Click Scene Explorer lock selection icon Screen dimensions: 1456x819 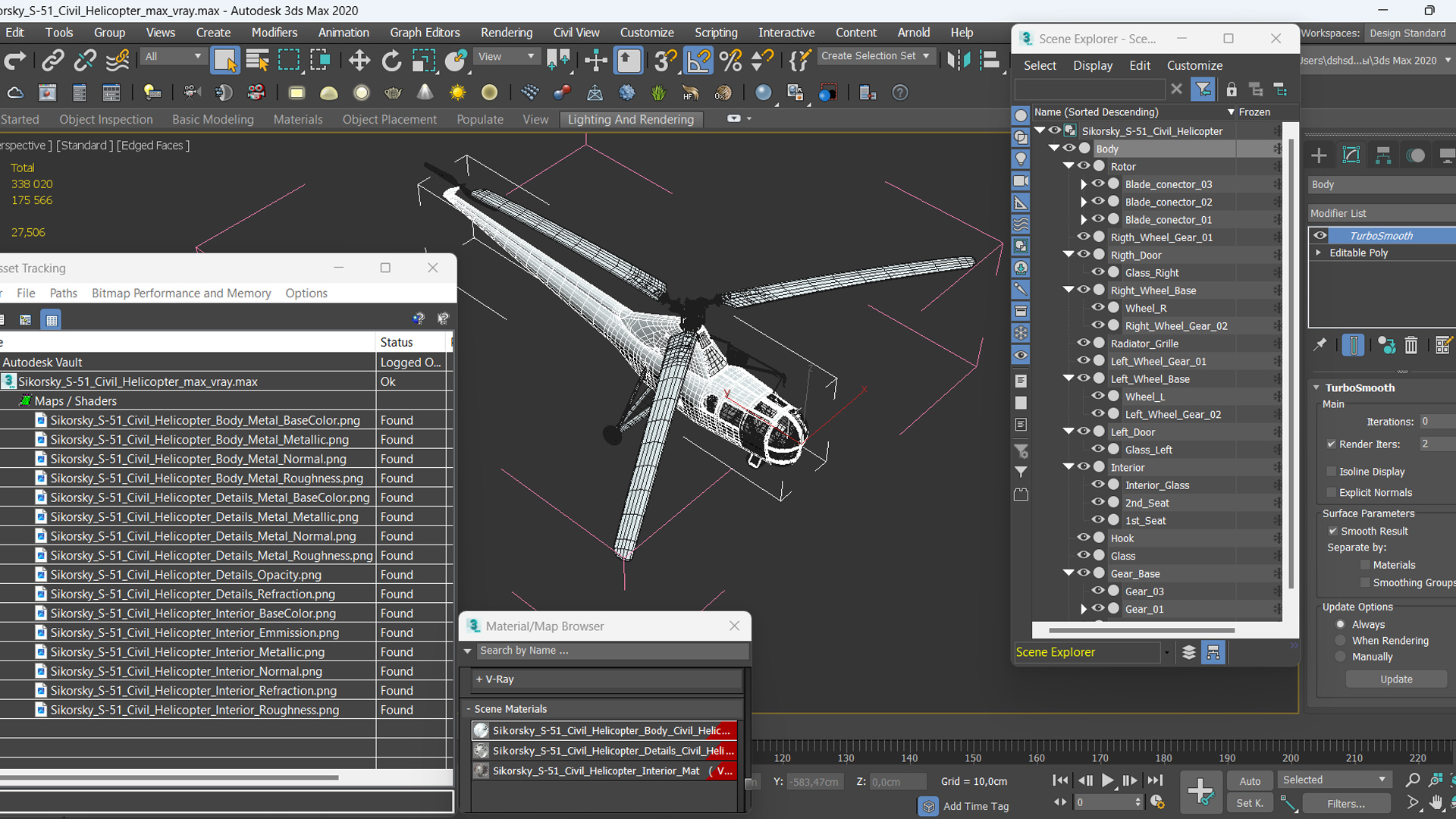(1232, 89)
